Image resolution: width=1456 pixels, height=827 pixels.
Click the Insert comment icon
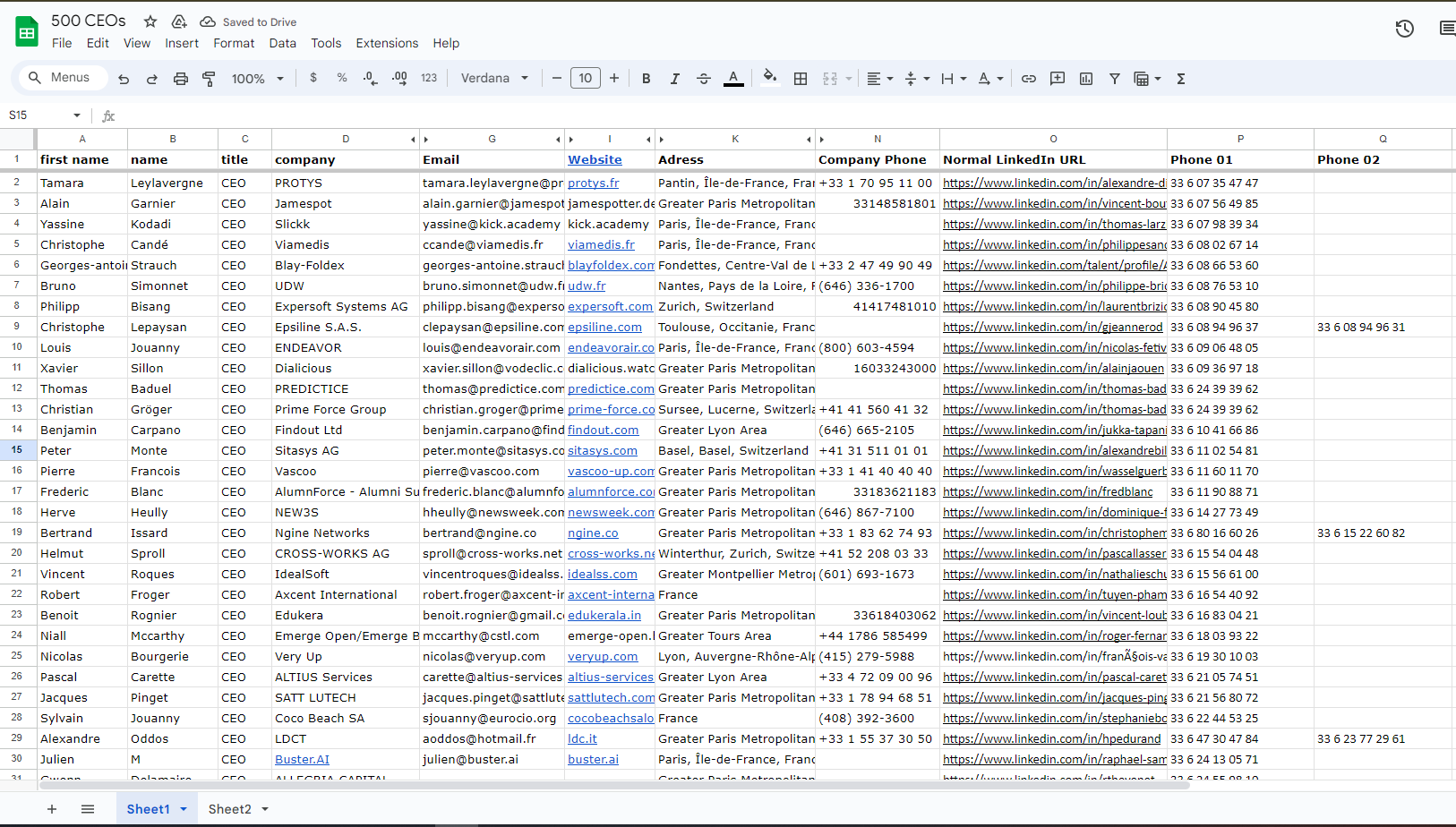(1058, 79)
